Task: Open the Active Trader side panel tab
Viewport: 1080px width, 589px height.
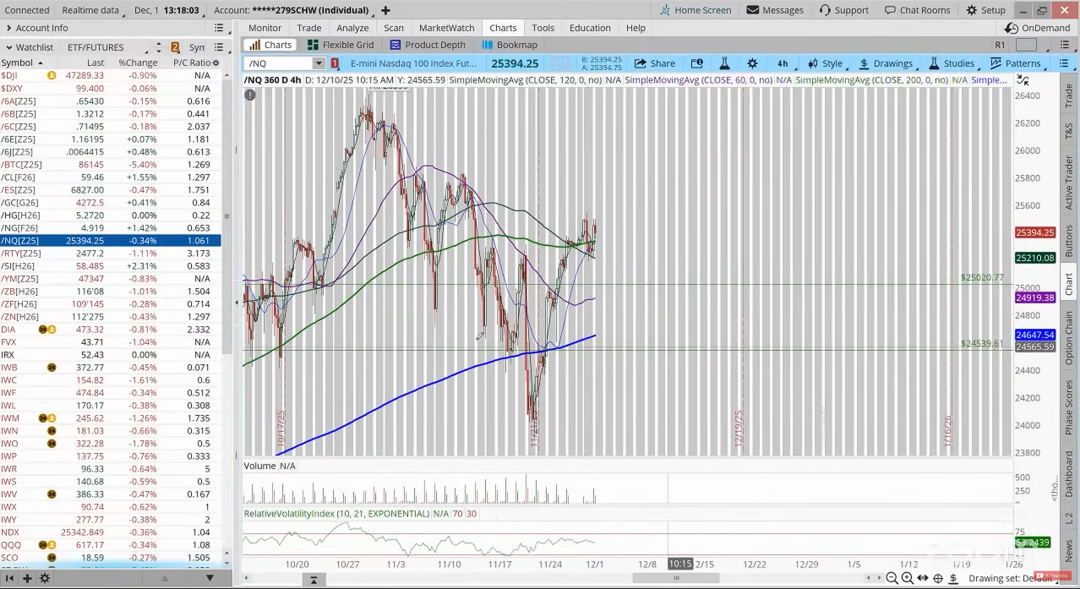Action: point(1069,182)
